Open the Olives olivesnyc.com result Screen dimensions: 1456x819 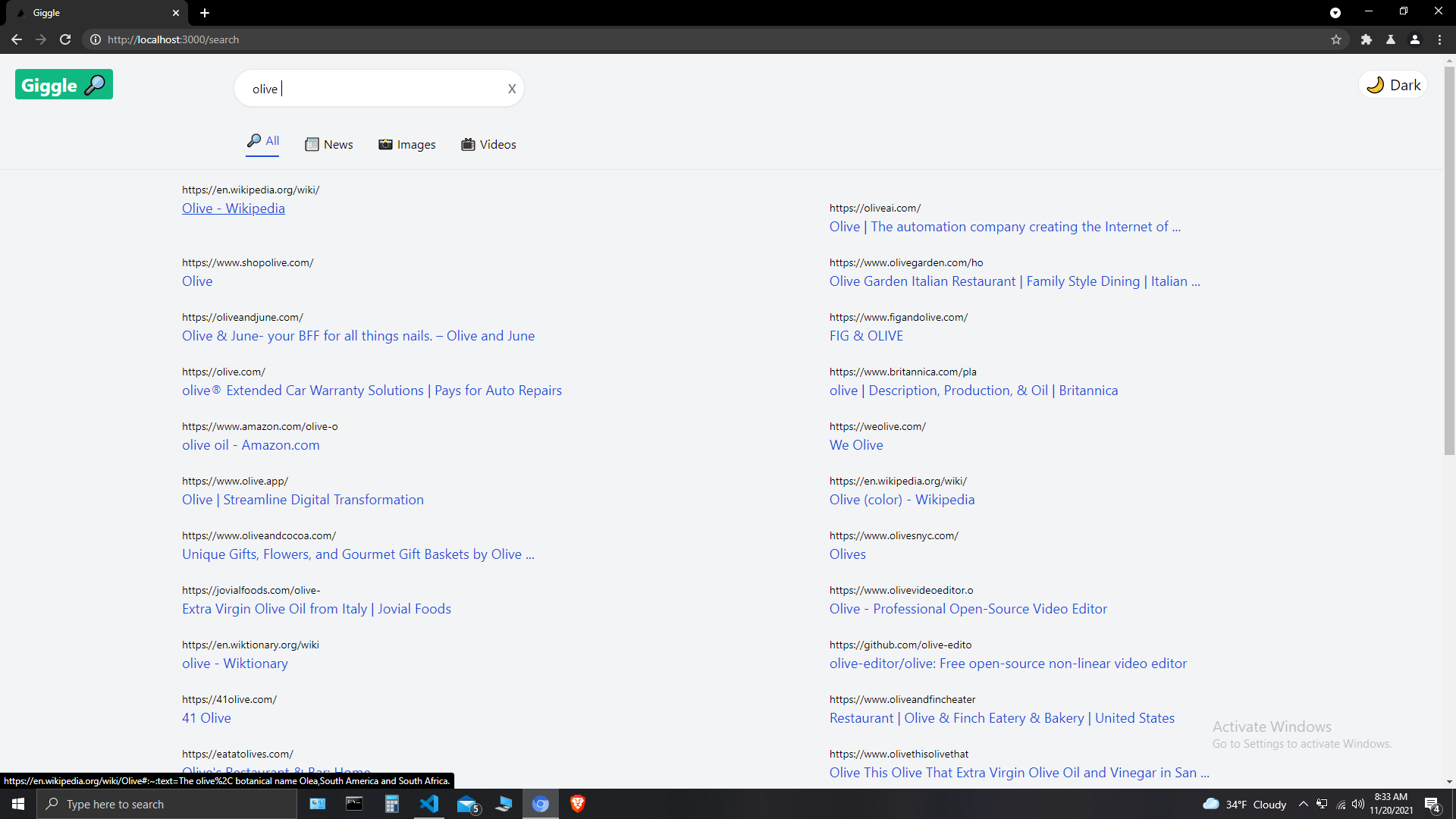pos(848,554)
